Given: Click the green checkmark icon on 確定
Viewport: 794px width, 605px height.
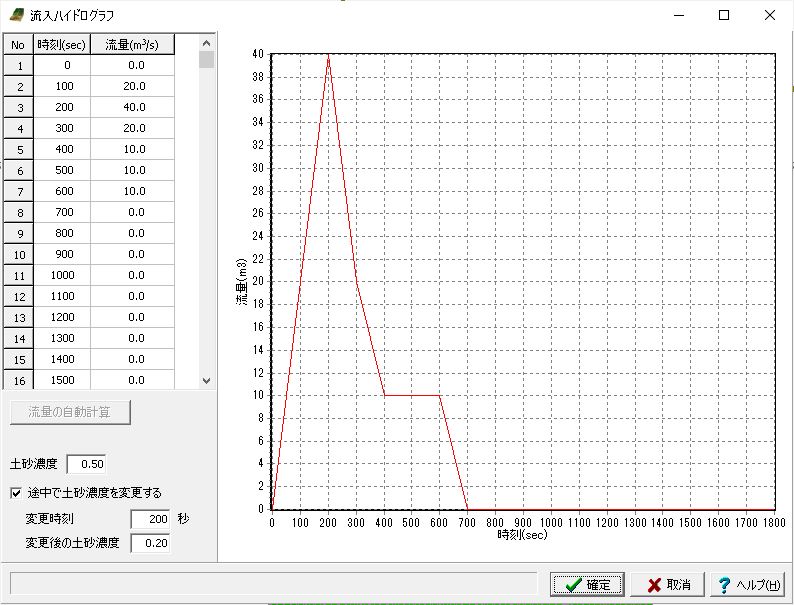Looking at the screenshot, I should [573, 585].
